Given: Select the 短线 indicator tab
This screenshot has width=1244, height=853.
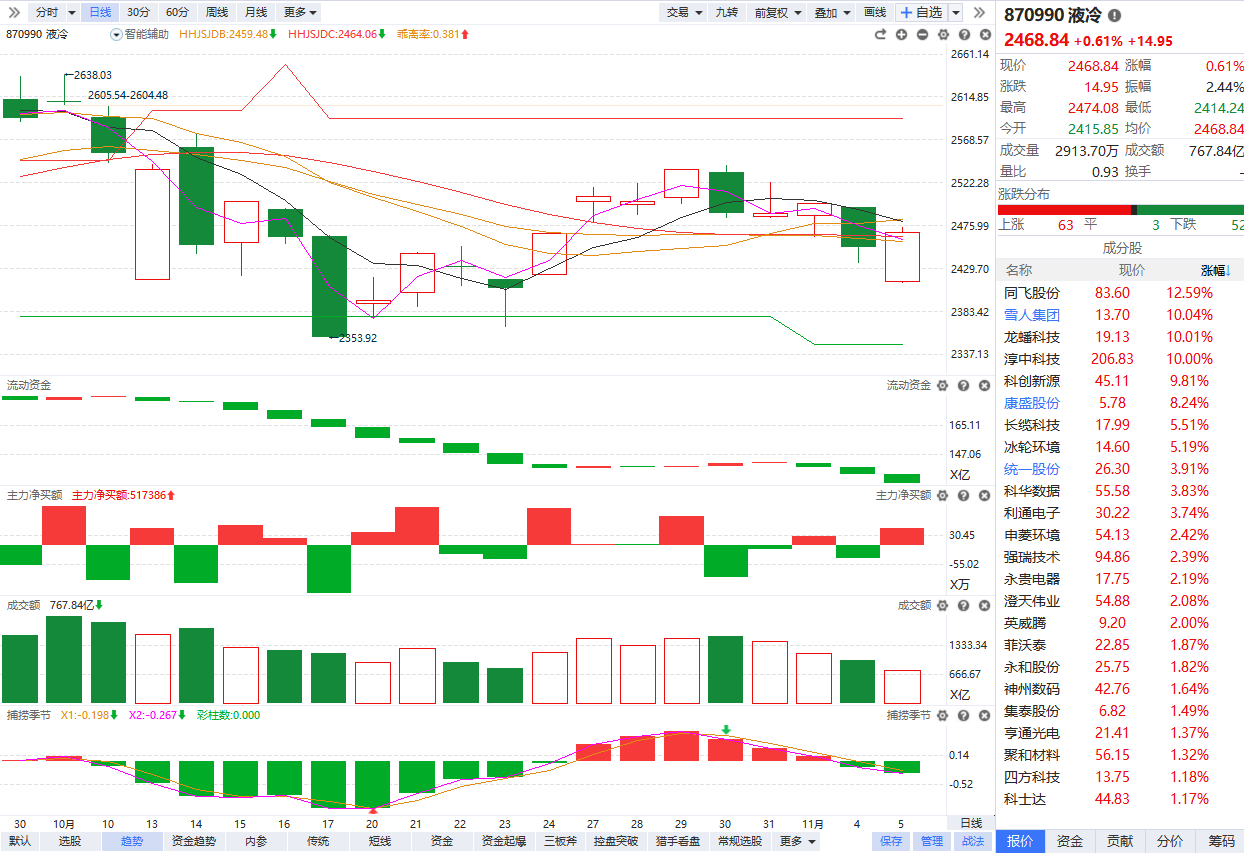Looking at the screenshot, I should point(380,841).
